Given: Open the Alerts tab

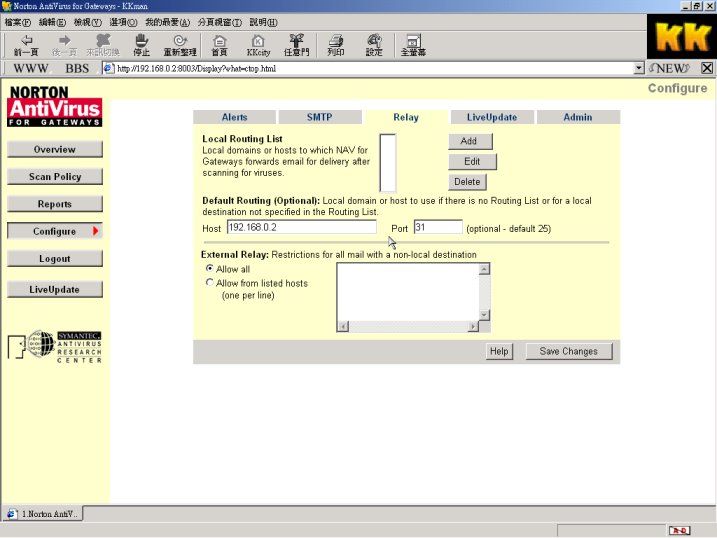Looking at the screenshot, I should [234, 117].
